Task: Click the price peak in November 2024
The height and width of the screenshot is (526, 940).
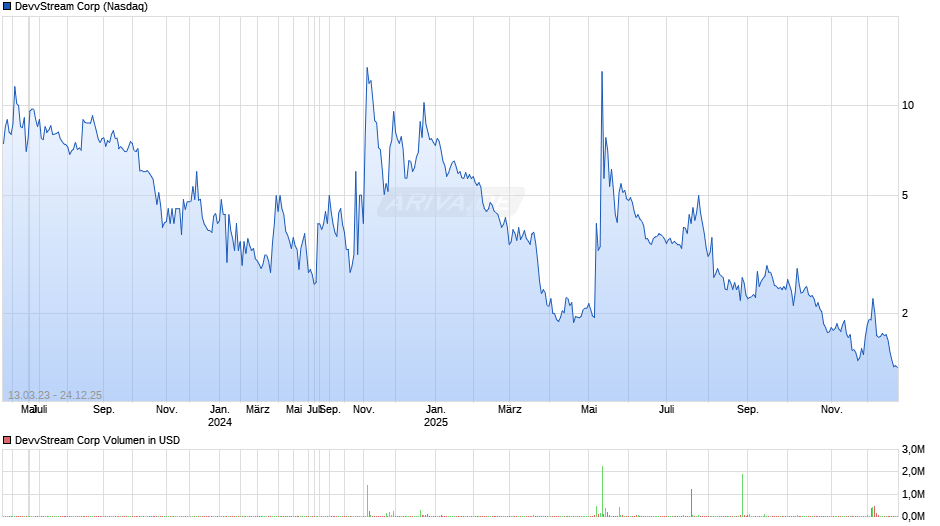Action: 367,68
